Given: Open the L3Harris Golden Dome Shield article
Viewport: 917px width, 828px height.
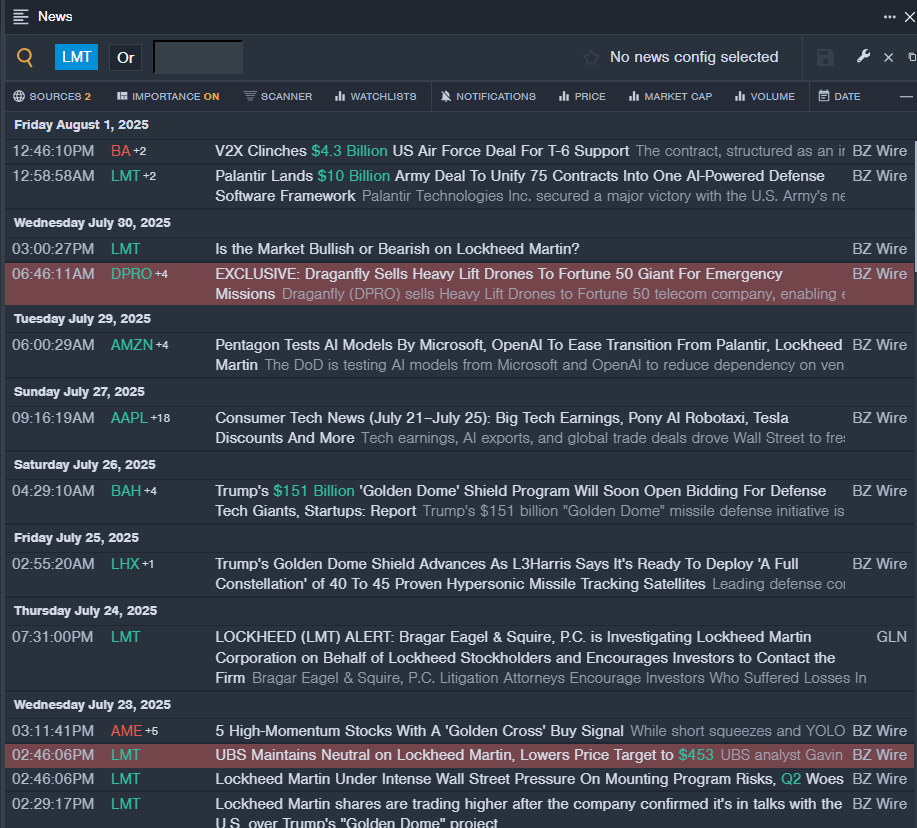Looking at the screenshot, I should (506, 574).
